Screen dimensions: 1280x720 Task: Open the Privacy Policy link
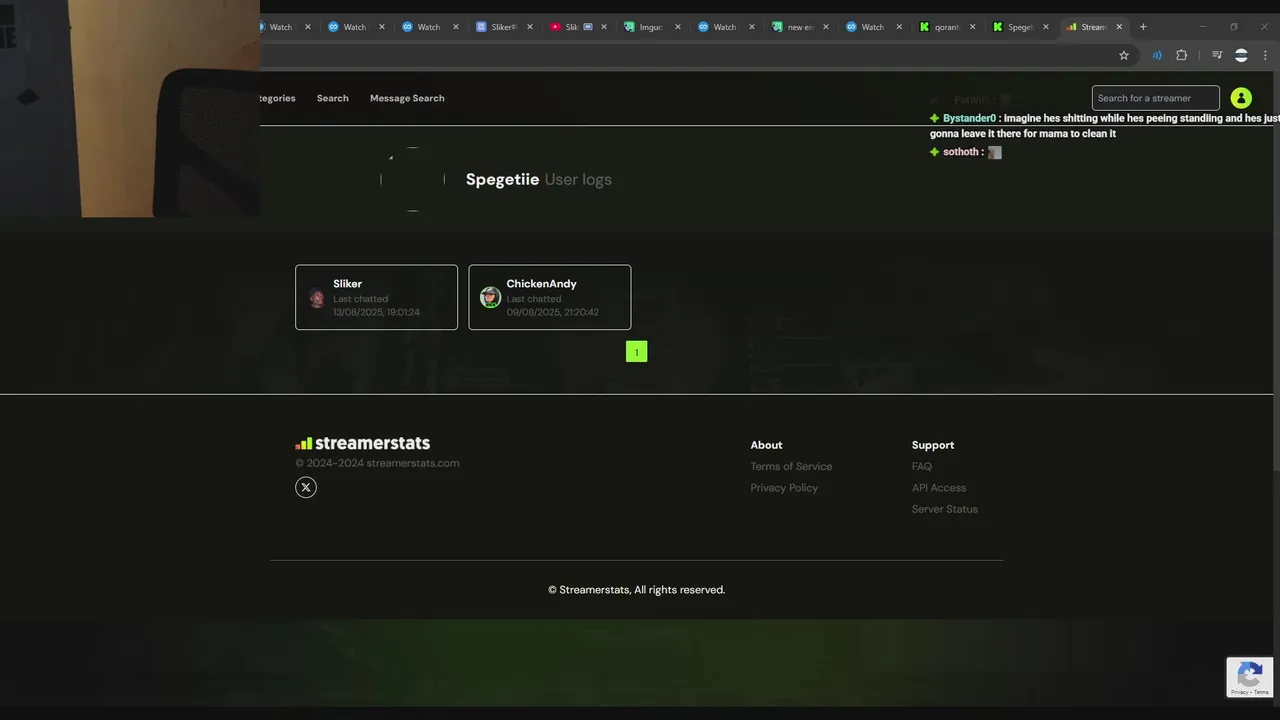(784, 488)
